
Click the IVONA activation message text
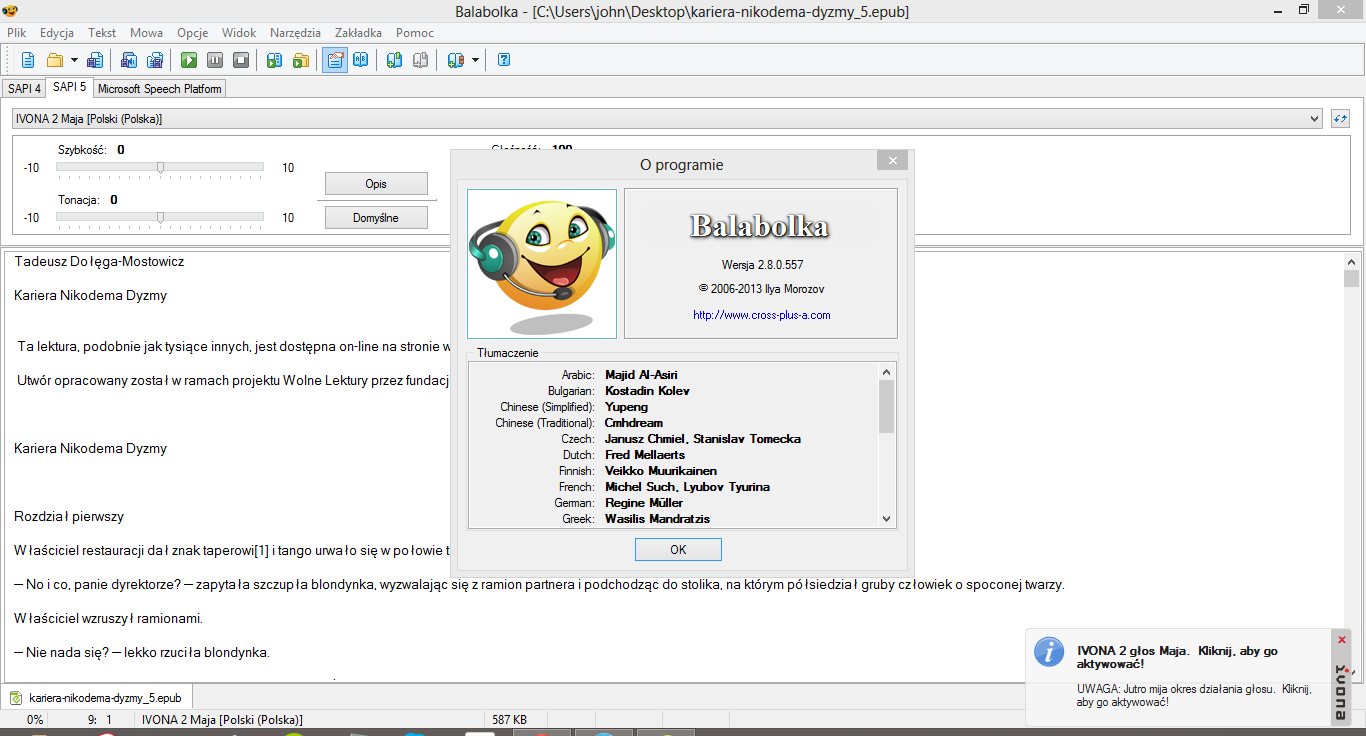point(1177,657)
